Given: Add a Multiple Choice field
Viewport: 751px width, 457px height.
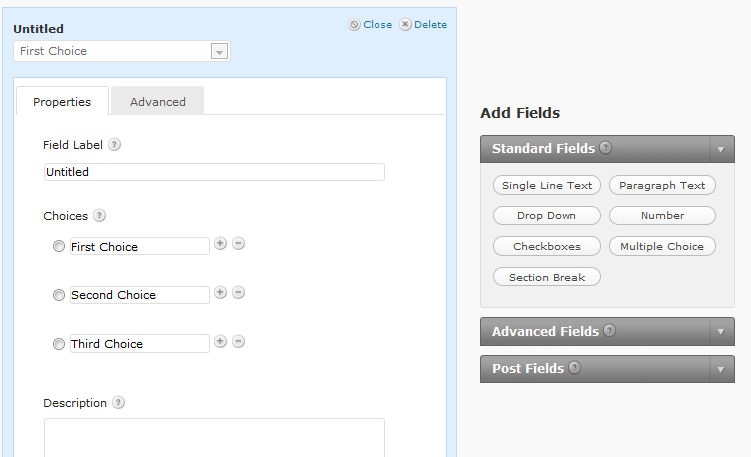Looking at the screenshot, I should [x=662, y=246].
